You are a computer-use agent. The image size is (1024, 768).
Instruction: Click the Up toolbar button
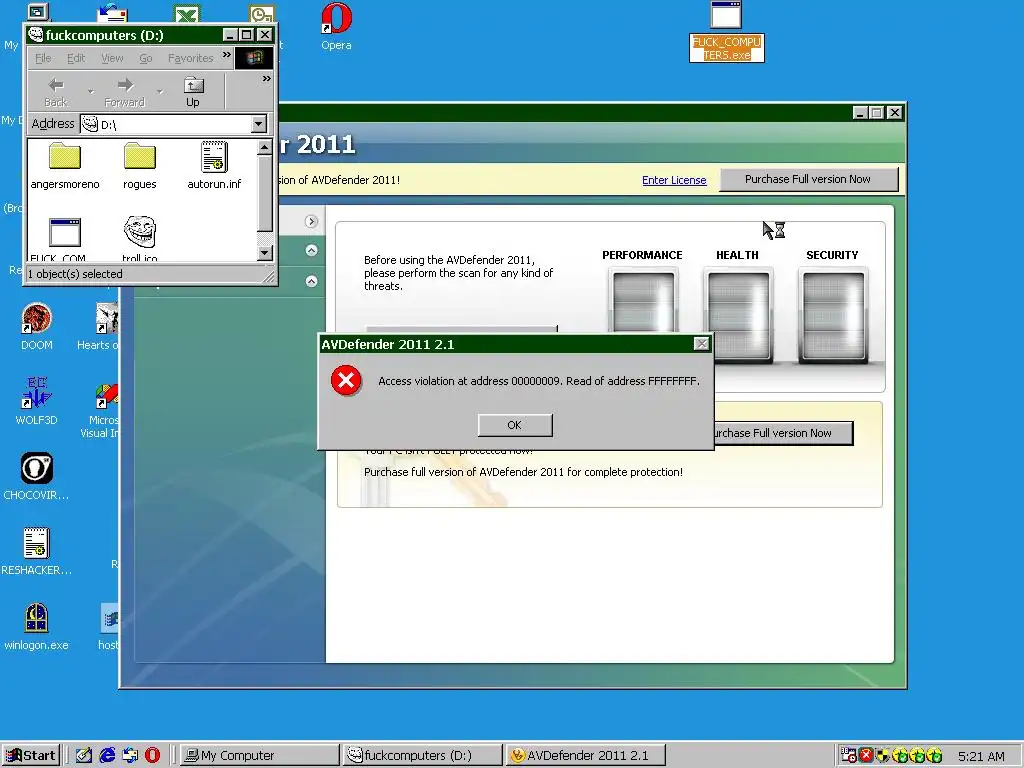(193, 92)
